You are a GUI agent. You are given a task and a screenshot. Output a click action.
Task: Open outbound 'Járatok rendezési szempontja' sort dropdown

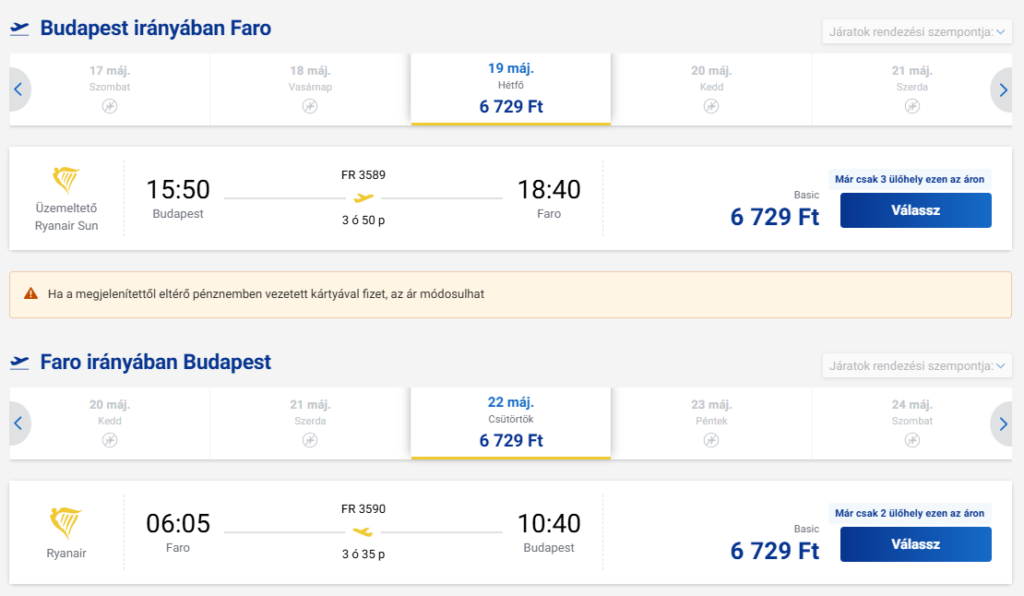(914, 32)
